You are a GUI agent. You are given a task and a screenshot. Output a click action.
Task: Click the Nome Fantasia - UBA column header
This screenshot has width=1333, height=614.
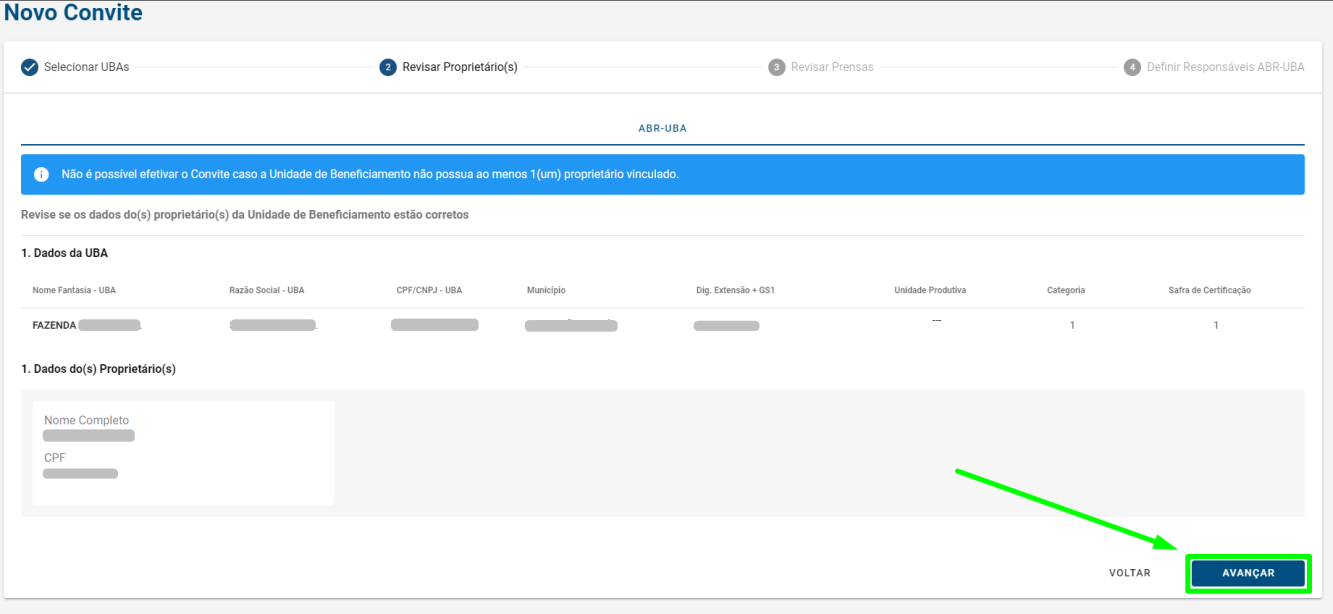(74, 290)
